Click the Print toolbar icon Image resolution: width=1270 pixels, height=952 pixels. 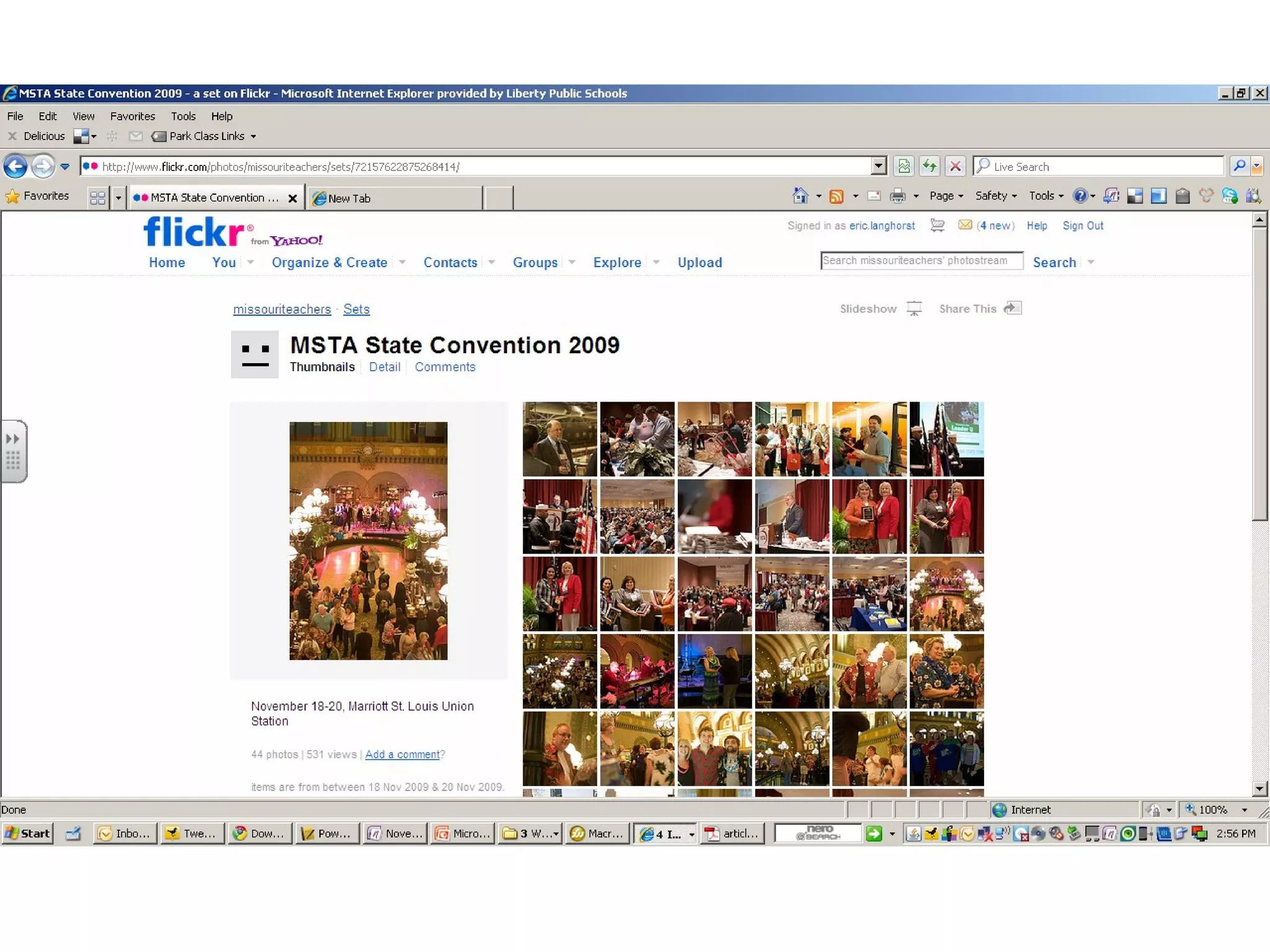pyautogui.click(x=897, y=196)
